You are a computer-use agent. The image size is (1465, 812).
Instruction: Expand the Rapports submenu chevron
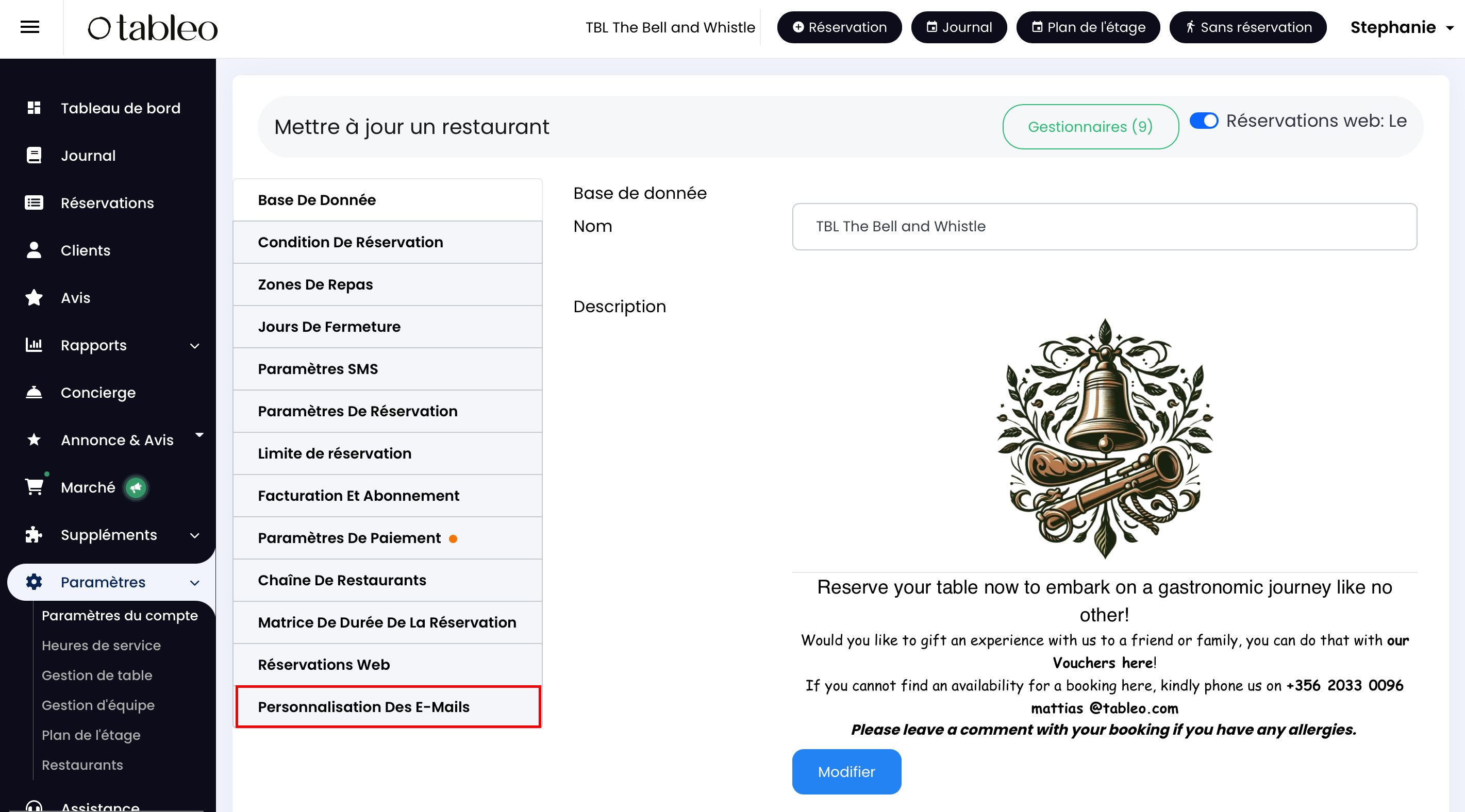194,346
